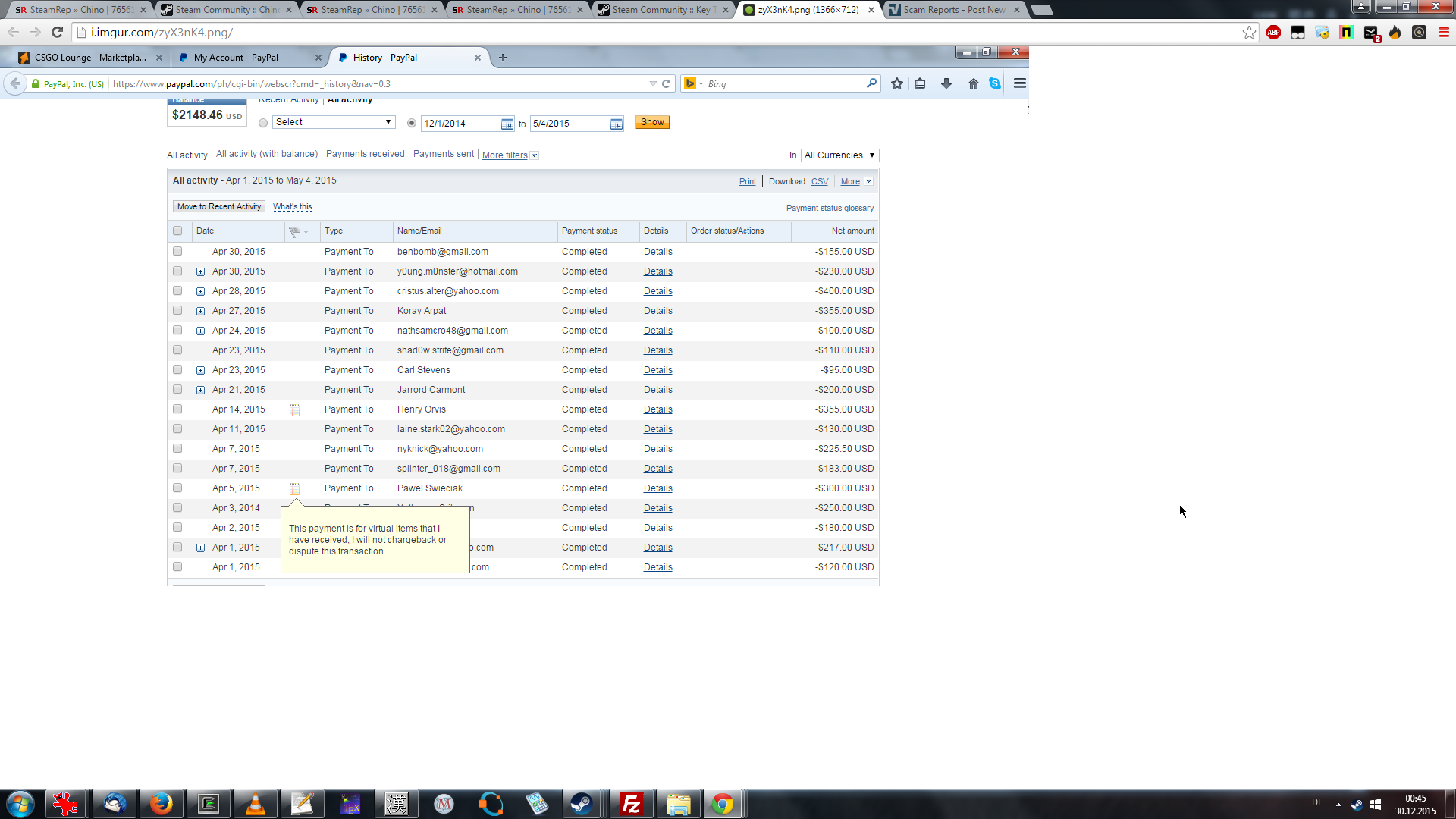Click note icon on Apr 14 payment
This screenshot has height=819, width=1456.
294,410
